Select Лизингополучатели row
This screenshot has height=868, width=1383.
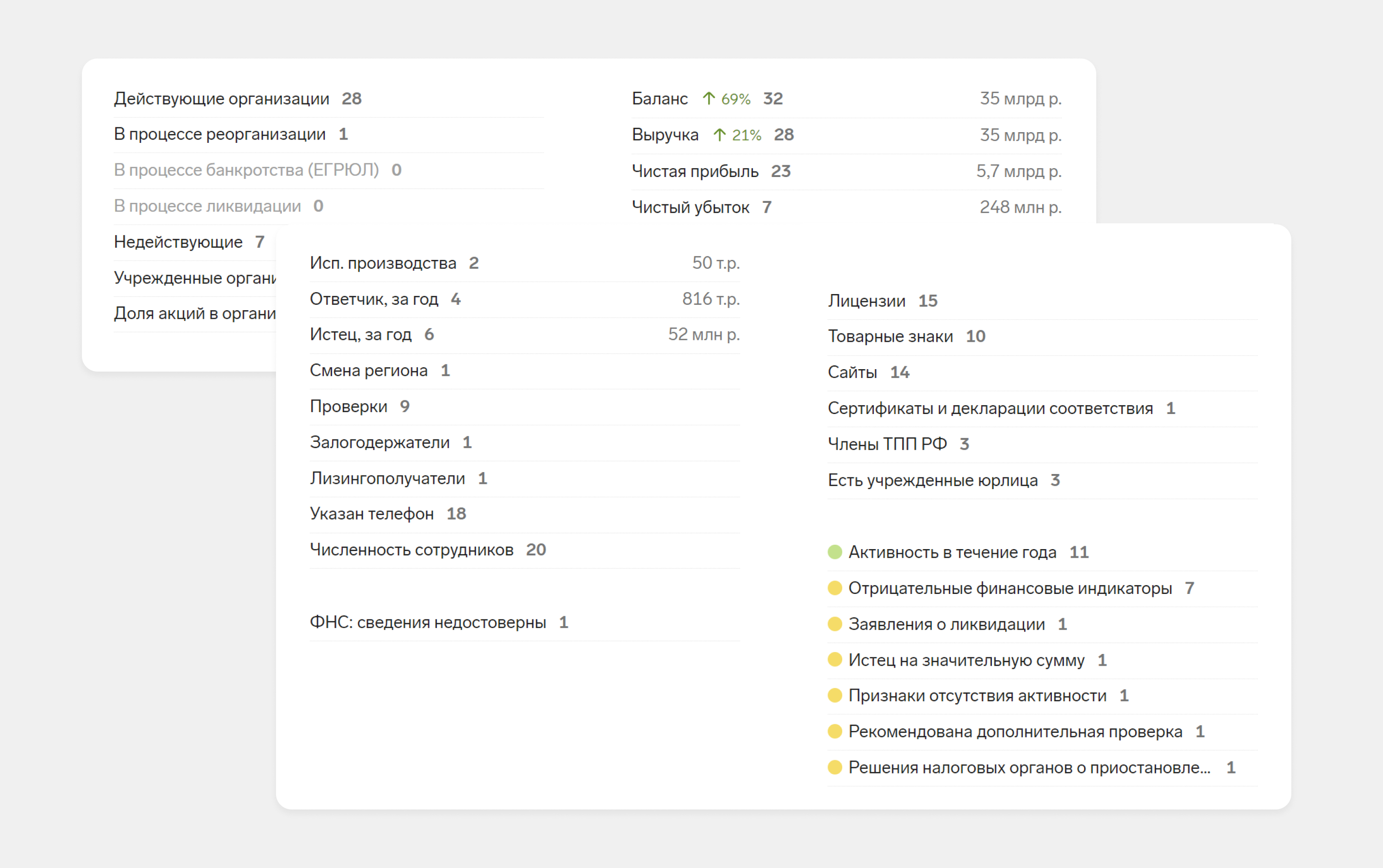pyautogui.click(x=525, y=478)
